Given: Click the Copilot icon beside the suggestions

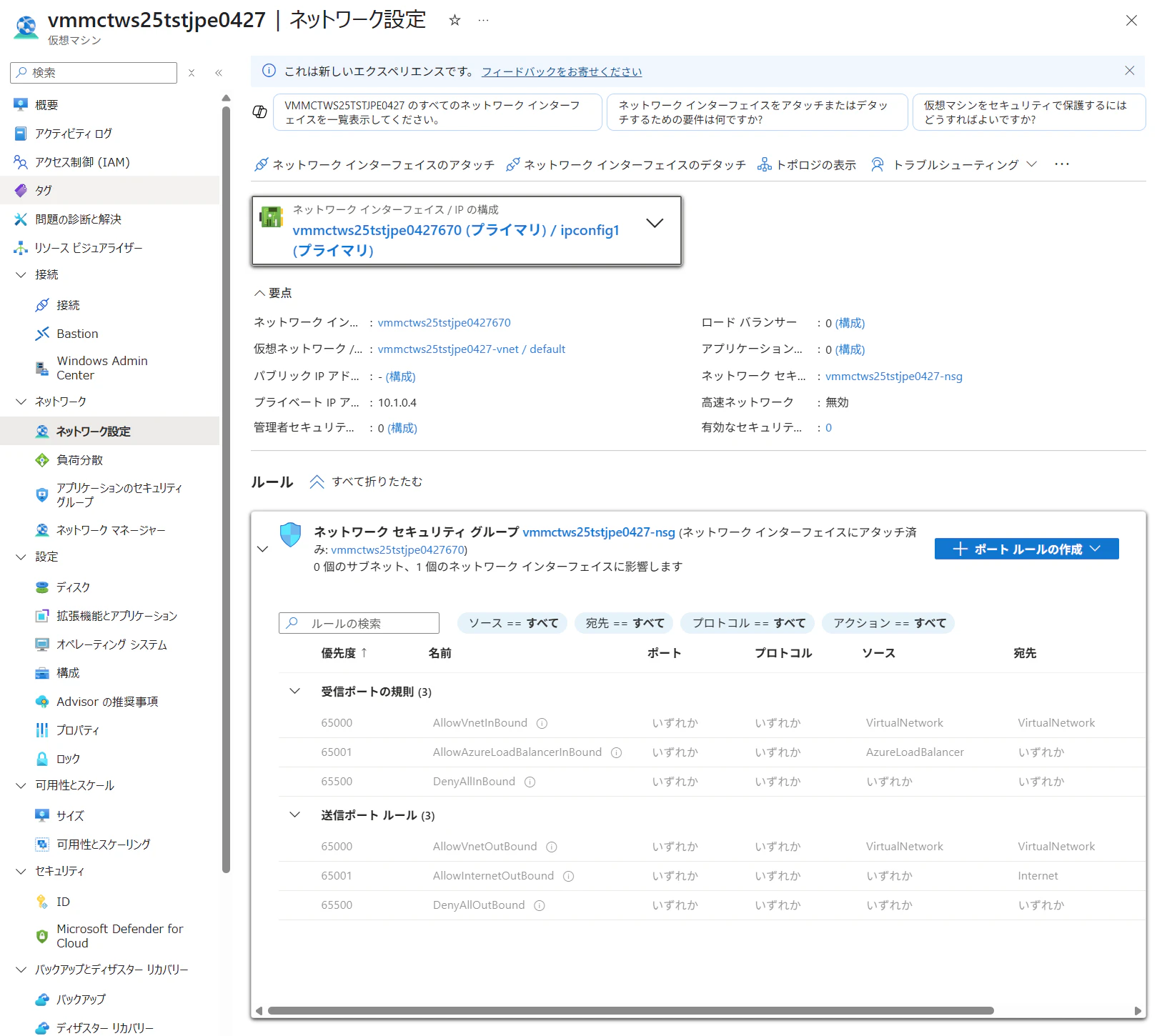Looking at the screenshot, I should [260, 111].
